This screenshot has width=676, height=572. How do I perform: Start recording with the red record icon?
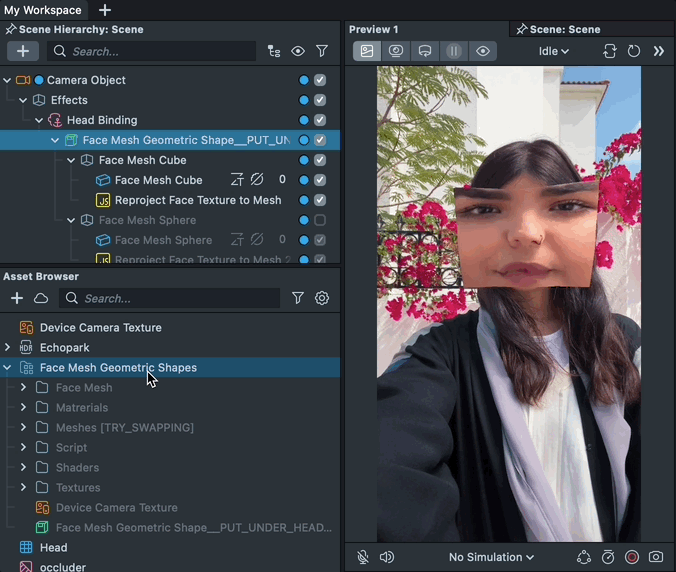coord(632,557)
